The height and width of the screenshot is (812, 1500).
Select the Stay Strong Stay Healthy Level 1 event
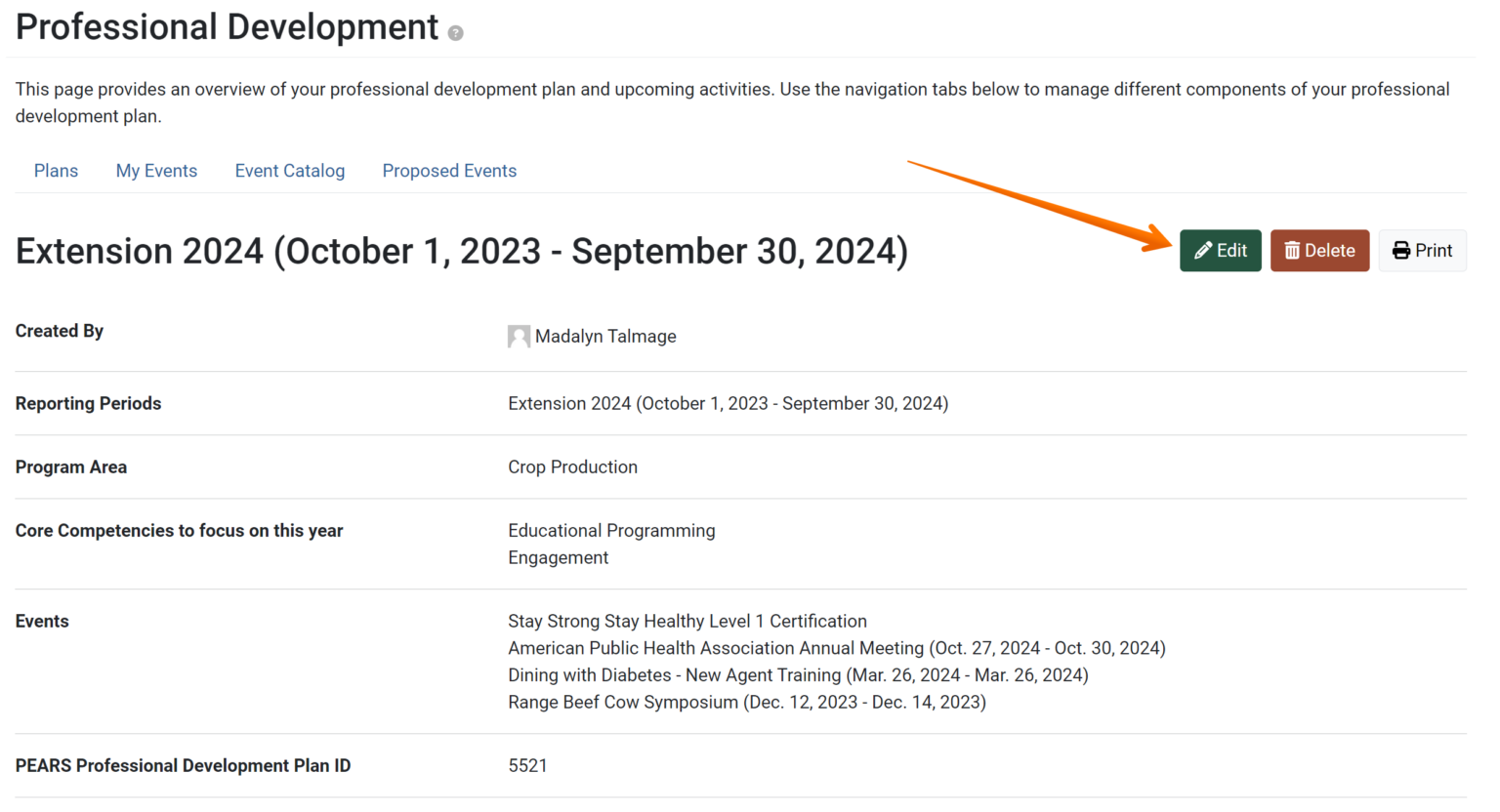687,621
